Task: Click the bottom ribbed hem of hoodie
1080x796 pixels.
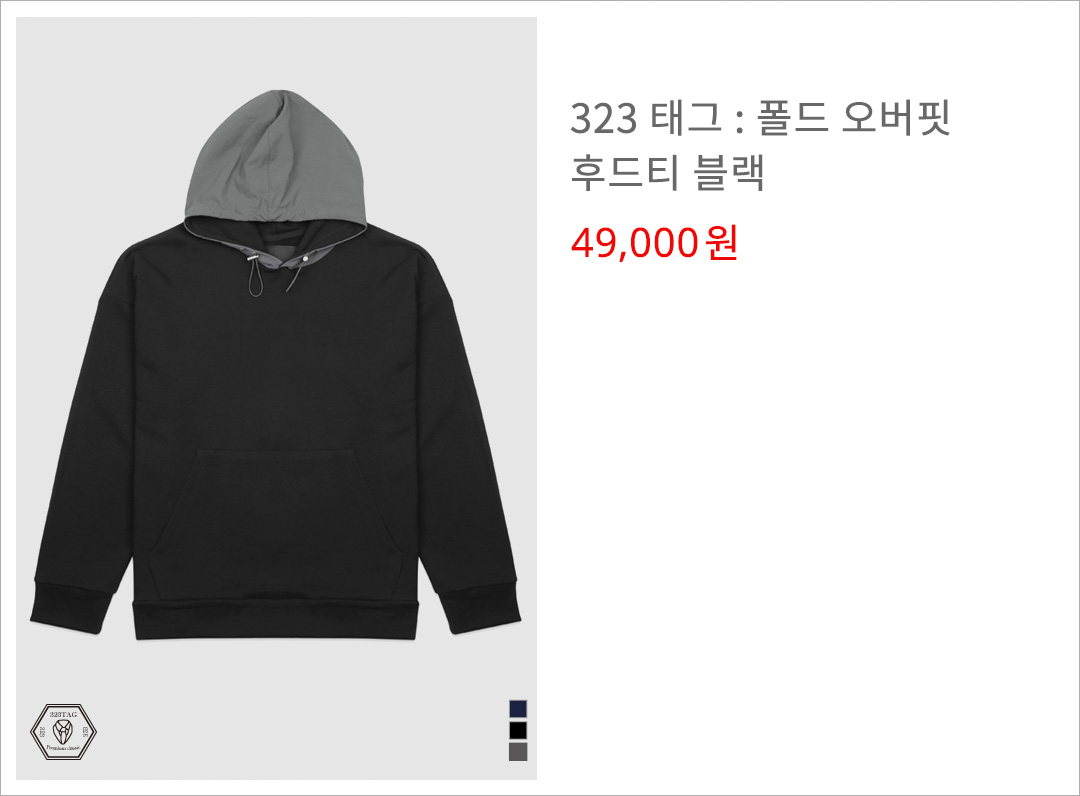Action: point(276,621)
